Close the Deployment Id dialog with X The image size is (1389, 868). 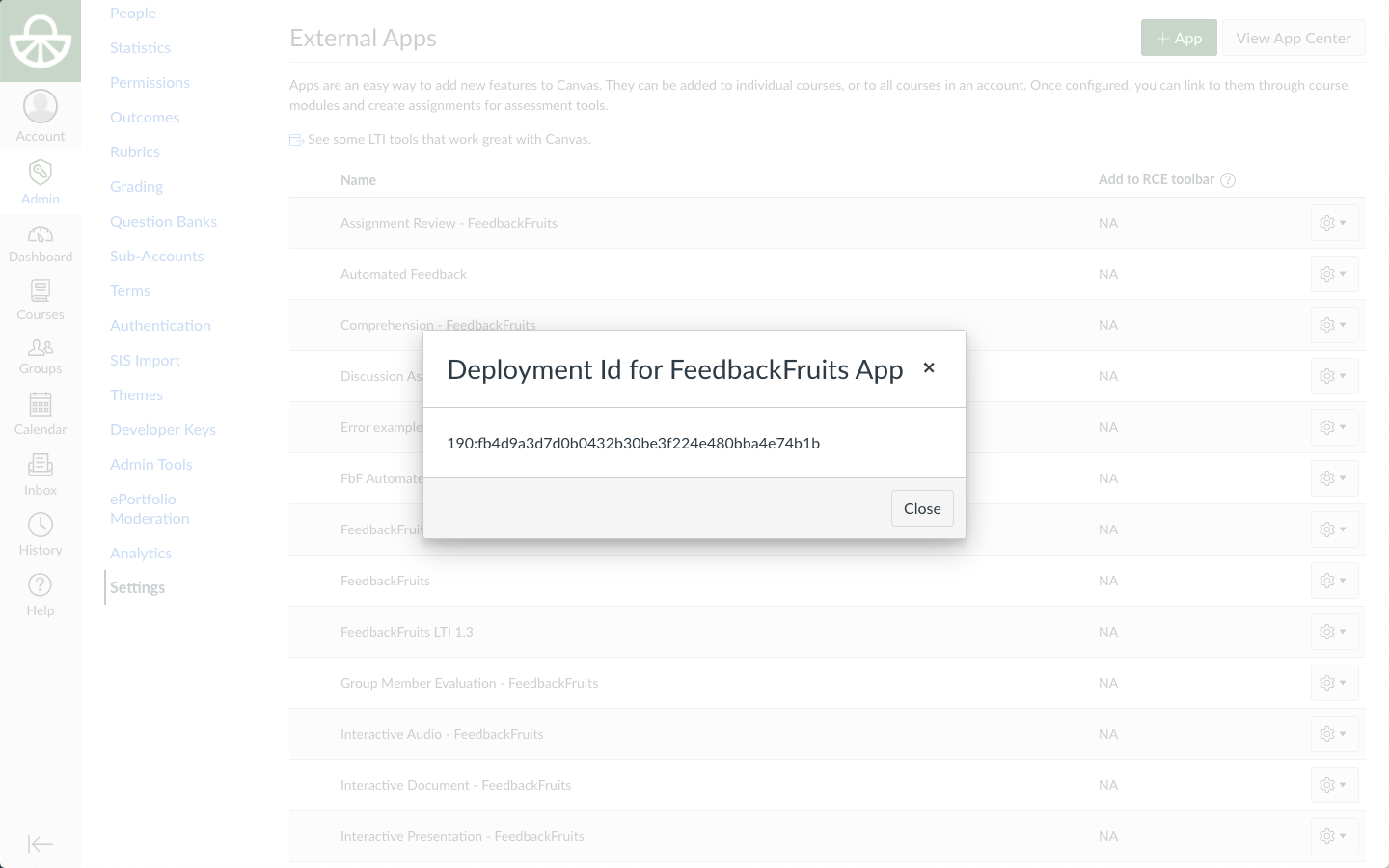coord(929,367)
